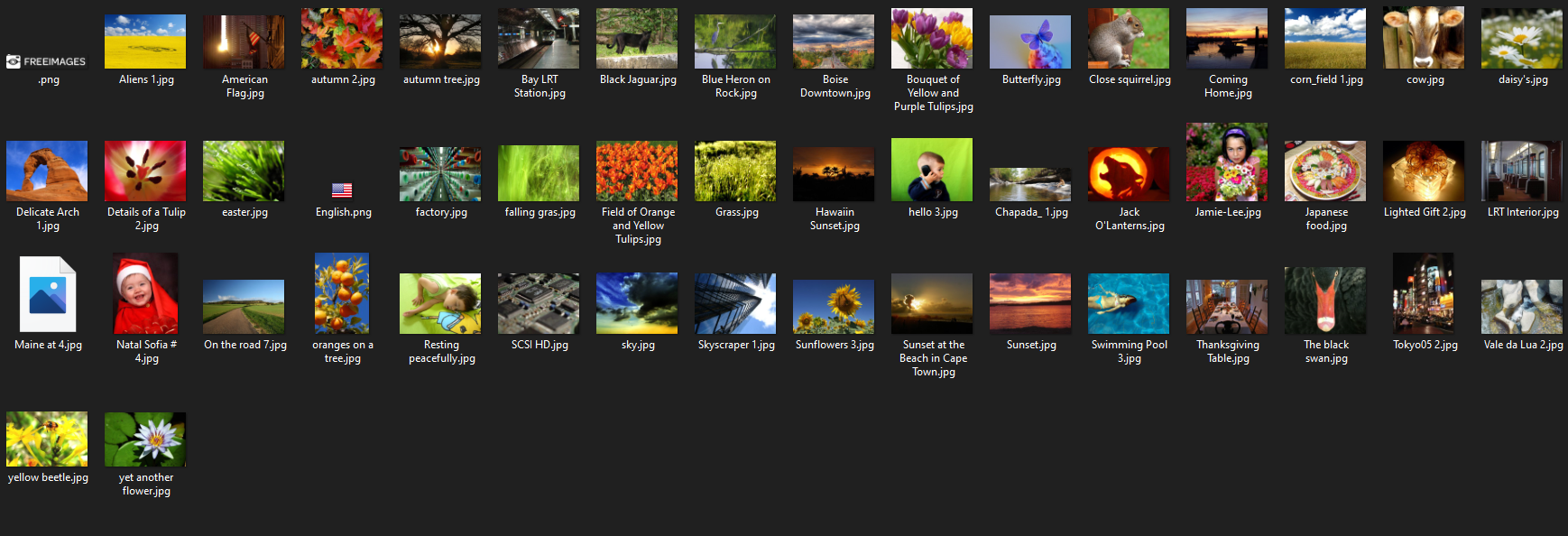Screen dimensions: 1568x536
Task: Select autumn 2.jpg leaves thumbnail
Action: pos(342,39)
